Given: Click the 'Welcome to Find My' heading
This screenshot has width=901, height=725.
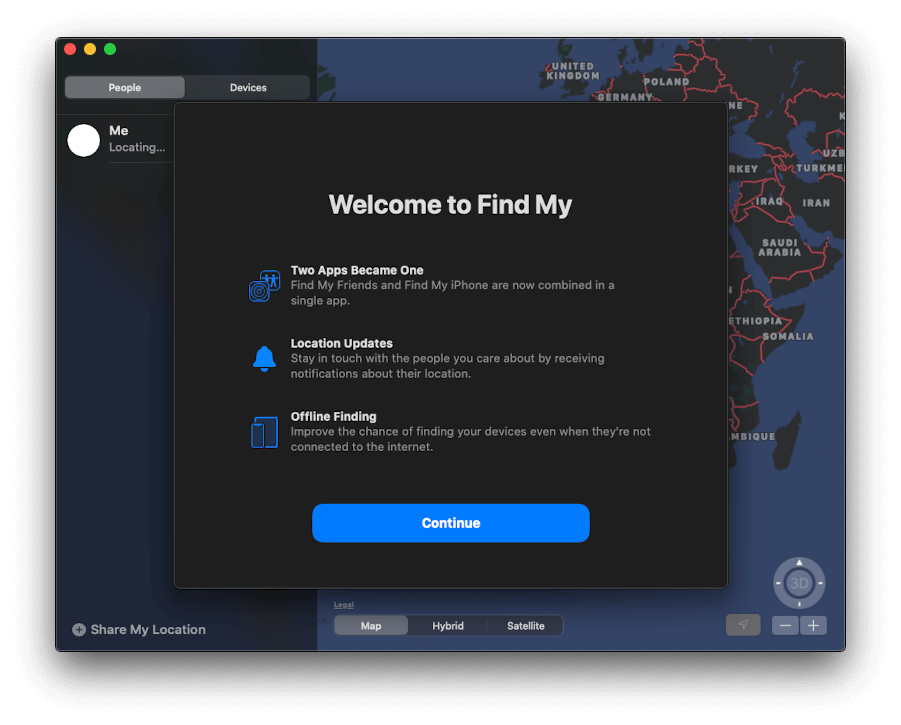Looking at the screenshot, I should (450, 205).
